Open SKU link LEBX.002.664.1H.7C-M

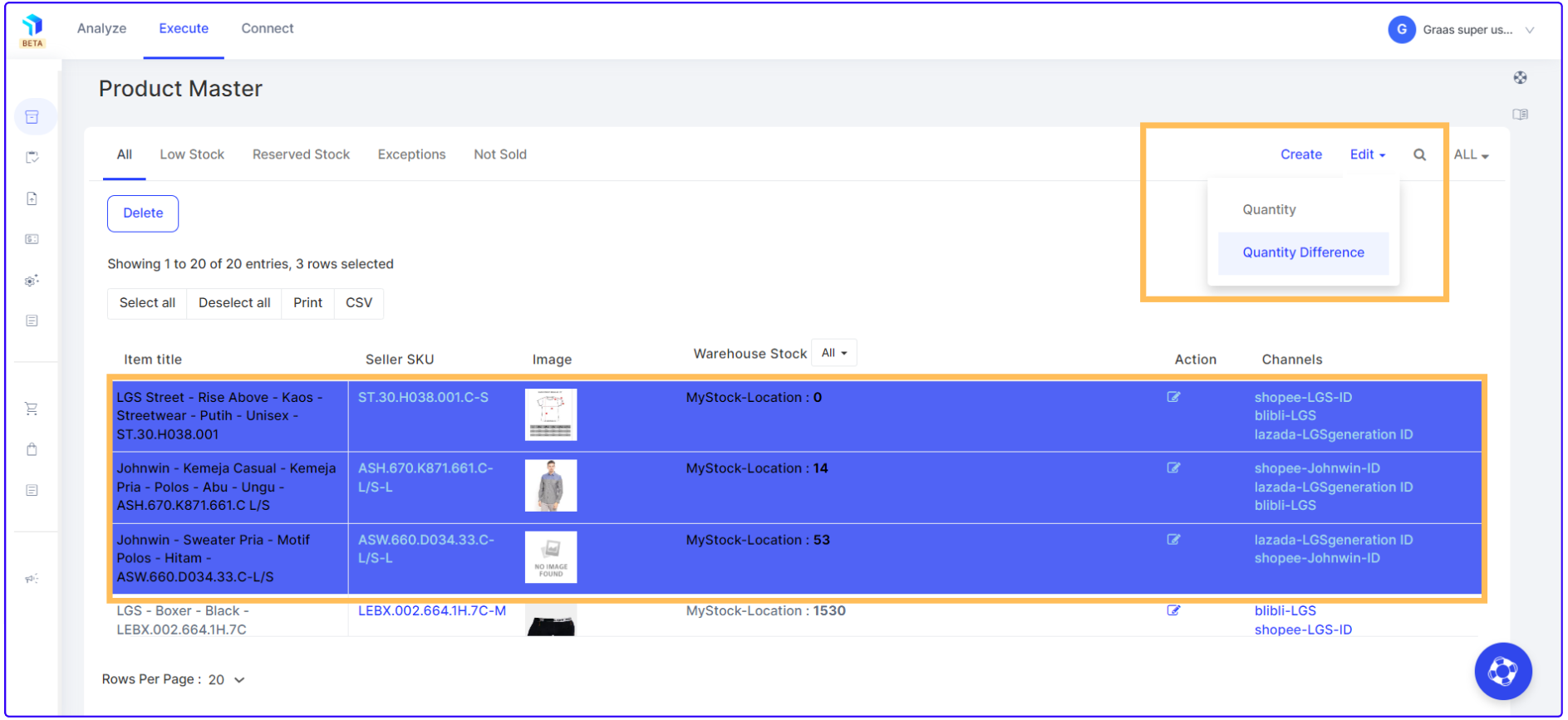click(432, 610)
